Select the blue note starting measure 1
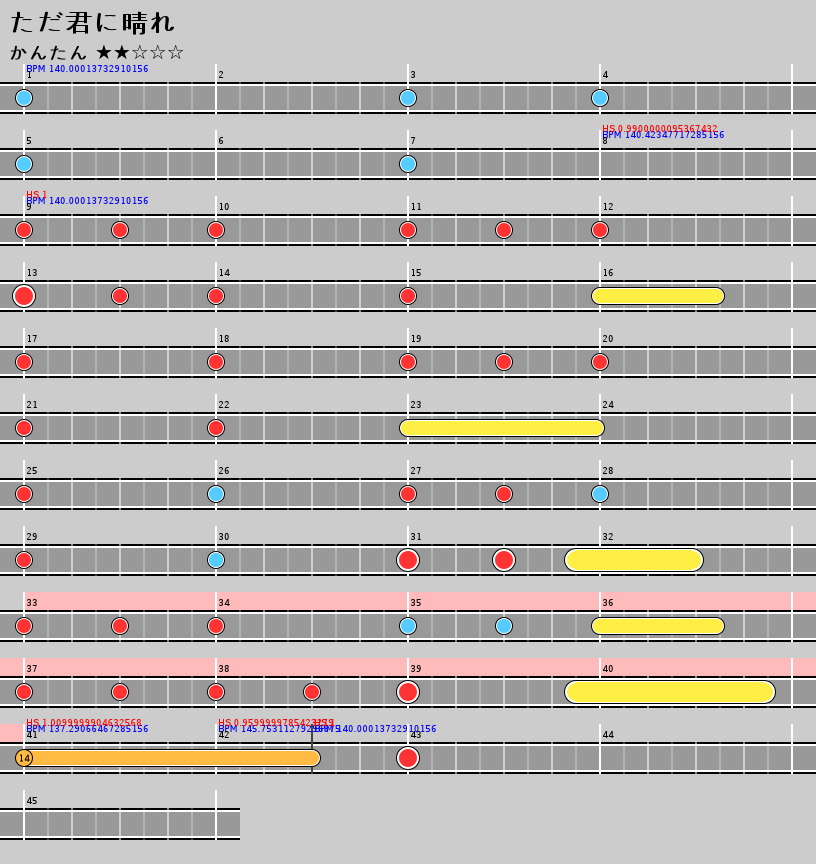Screen dimensions: 816x864 click(24, 98)
